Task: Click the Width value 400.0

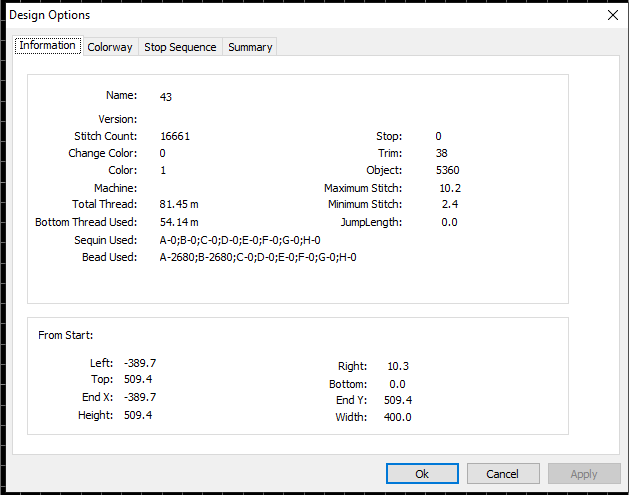Action: click(x=398, y=417)
